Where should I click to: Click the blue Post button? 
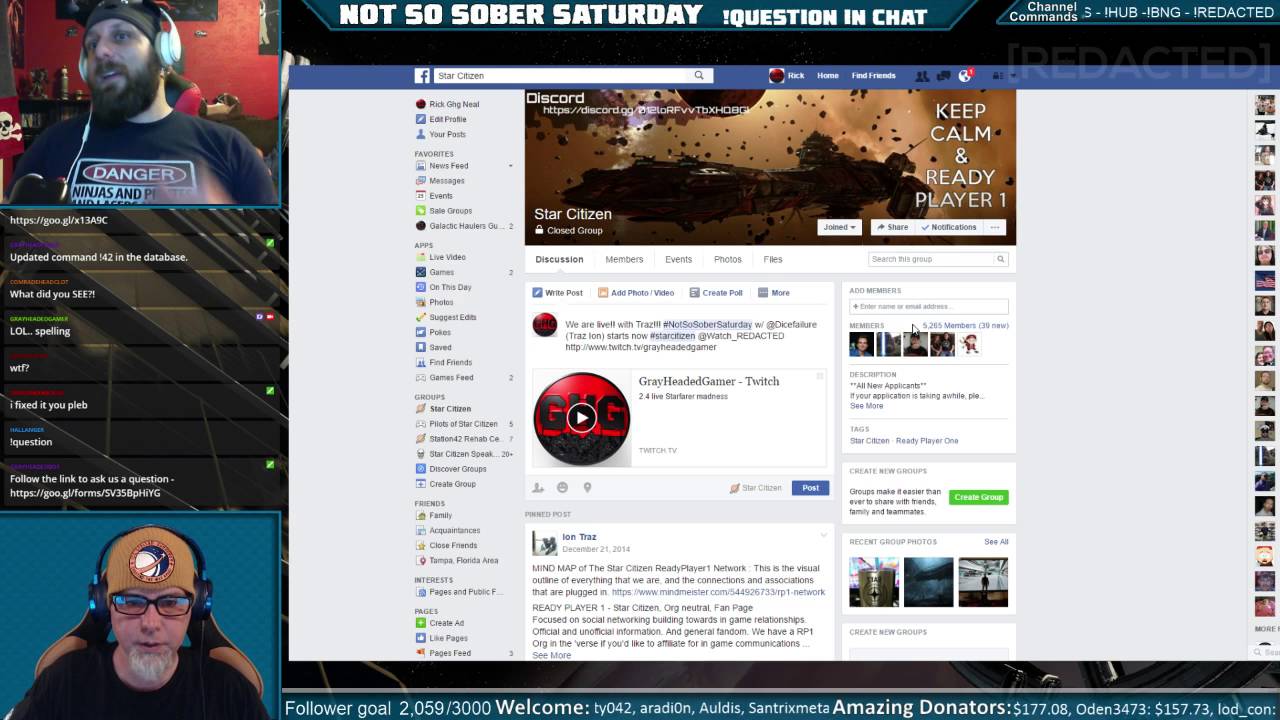(x=810, y=488)
